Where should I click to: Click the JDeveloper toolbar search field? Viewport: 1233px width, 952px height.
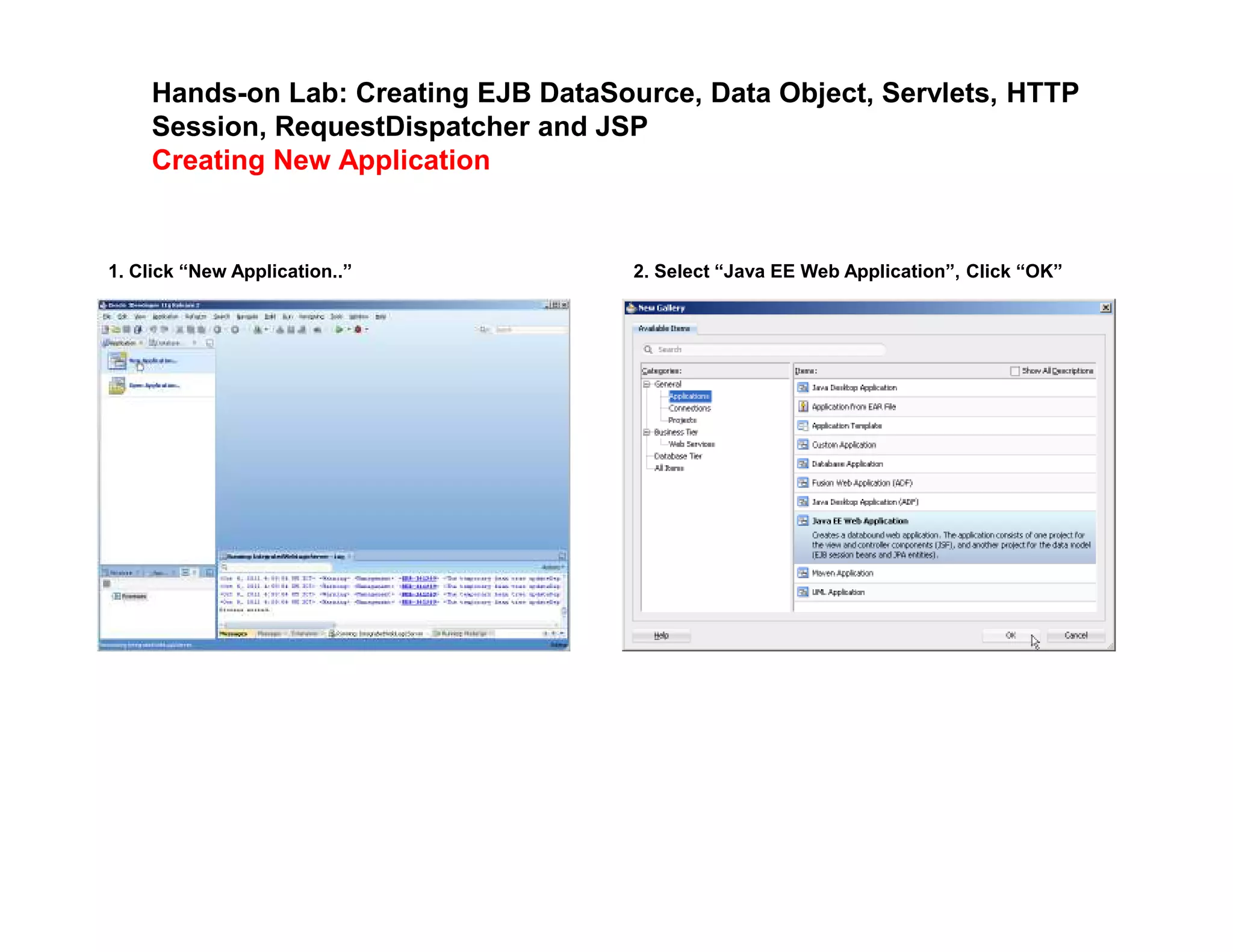coord(531,329)
